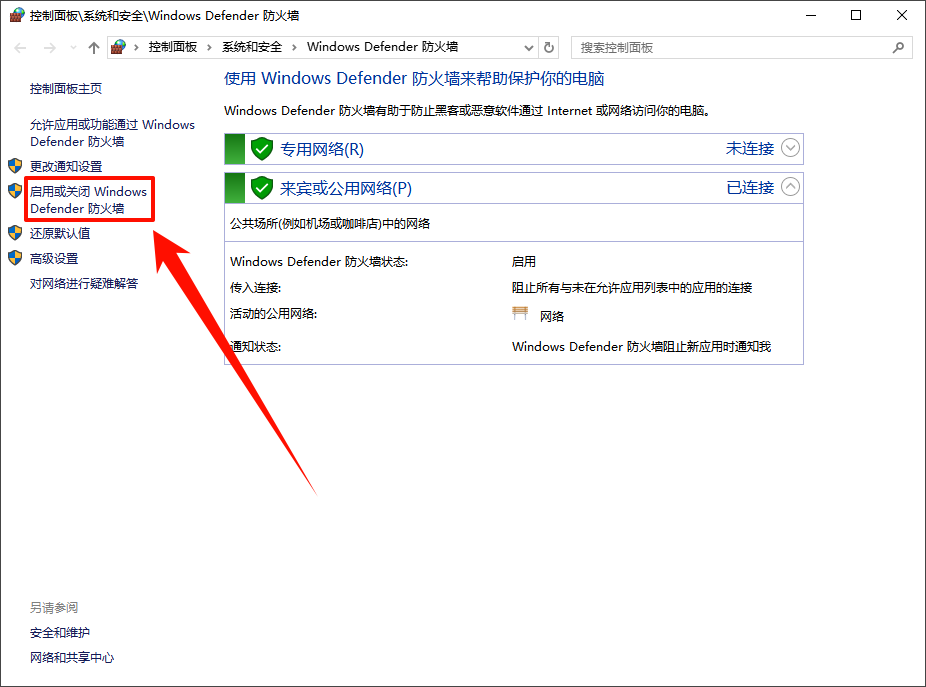Go up one level with Up arrow
Viewport: 926px width, 687px height.
click(x=93, y=48)
